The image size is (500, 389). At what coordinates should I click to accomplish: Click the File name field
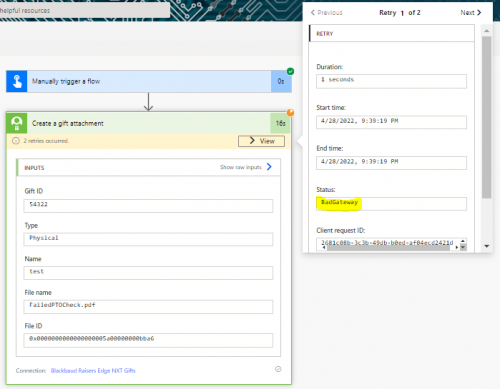pos(148,307)
